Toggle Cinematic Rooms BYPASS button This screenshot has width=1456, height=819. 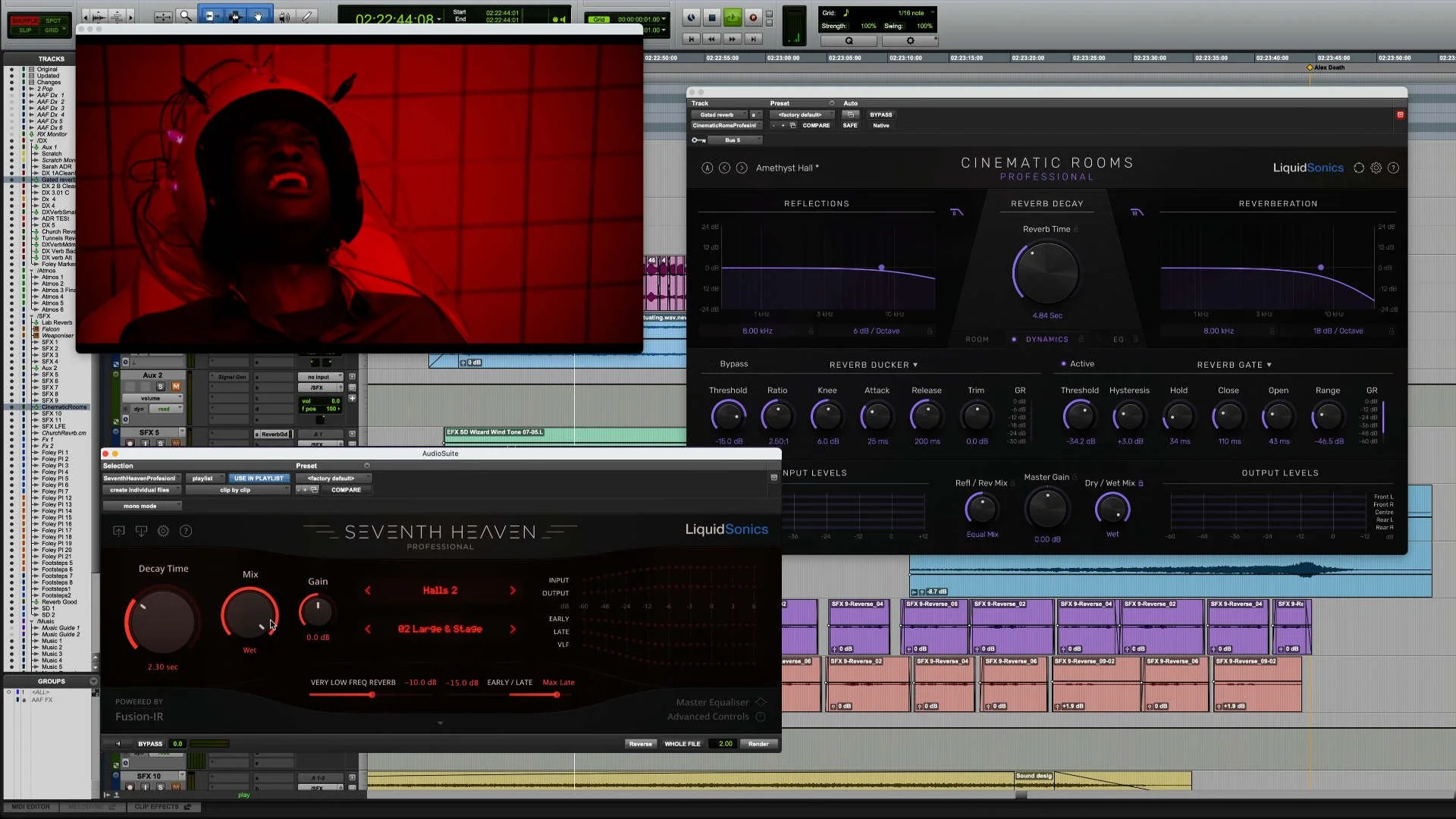pyautogui.click(x=880, y=115)
